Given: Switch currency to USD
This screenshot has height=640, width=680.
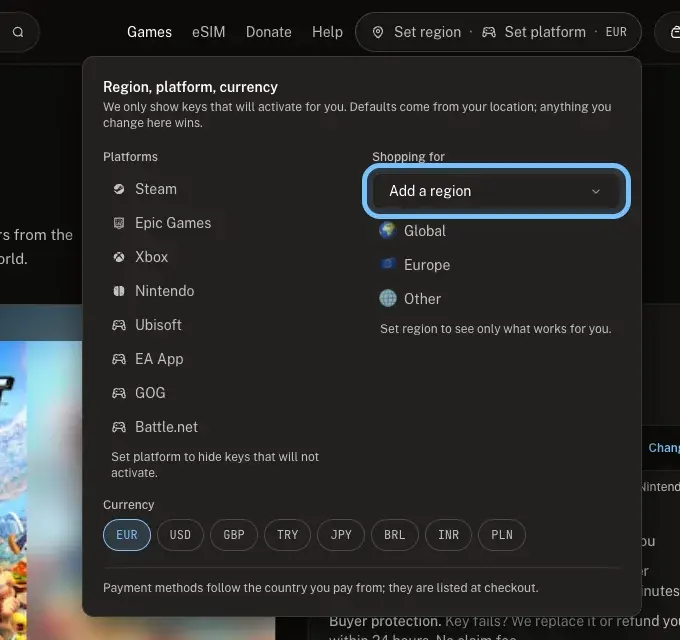Looking at the screenshot, I should click(x=180, y=535).
